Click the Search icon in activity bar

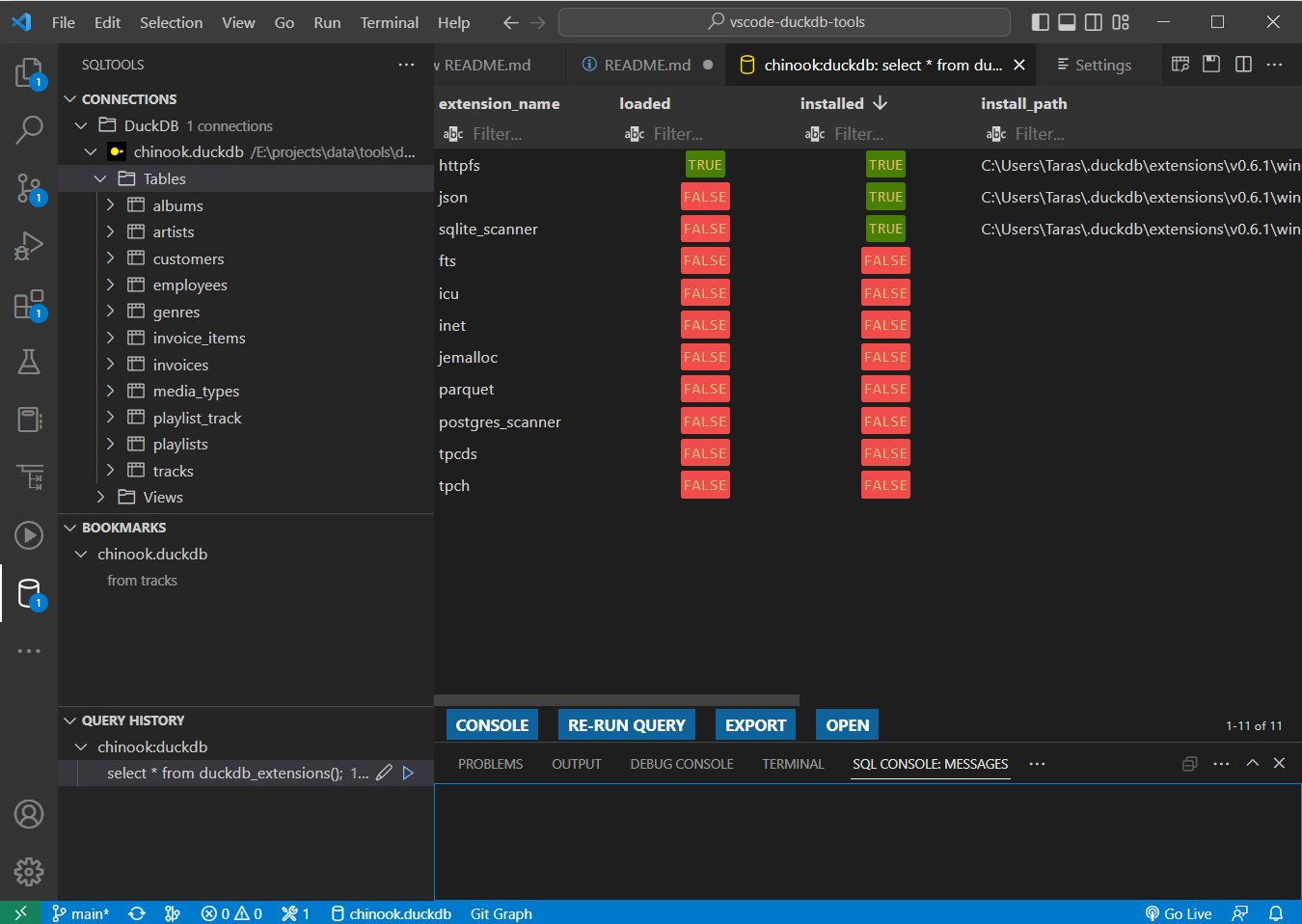coord(29,129)
